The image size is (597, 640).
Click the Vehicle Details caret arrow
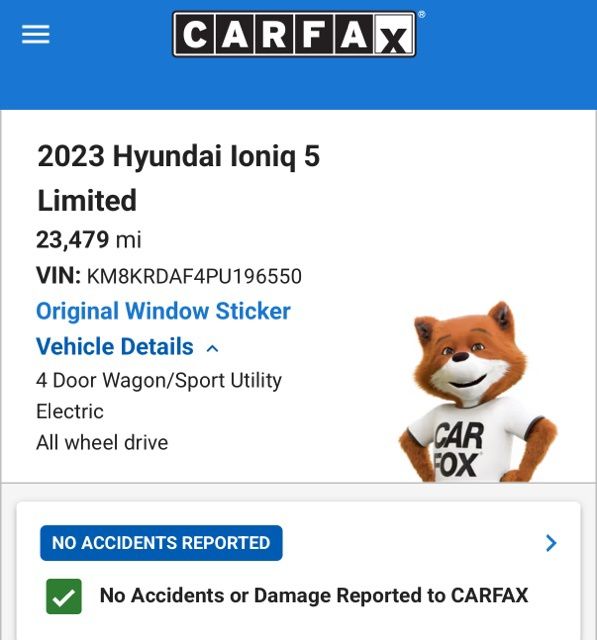[212, 349]
